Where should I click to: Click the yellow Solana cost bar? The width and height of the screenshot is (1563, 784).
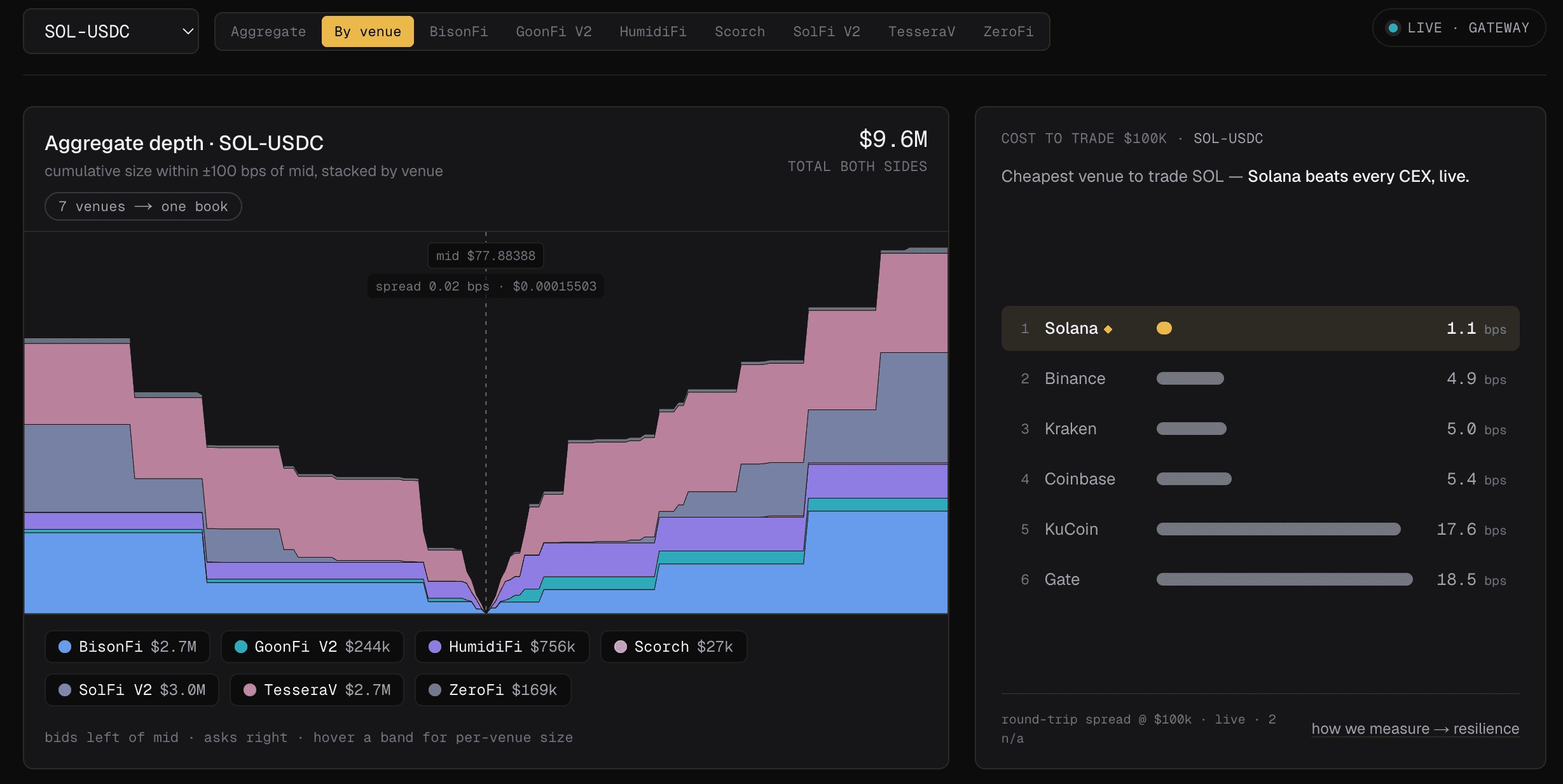[x=1164, y=328]
